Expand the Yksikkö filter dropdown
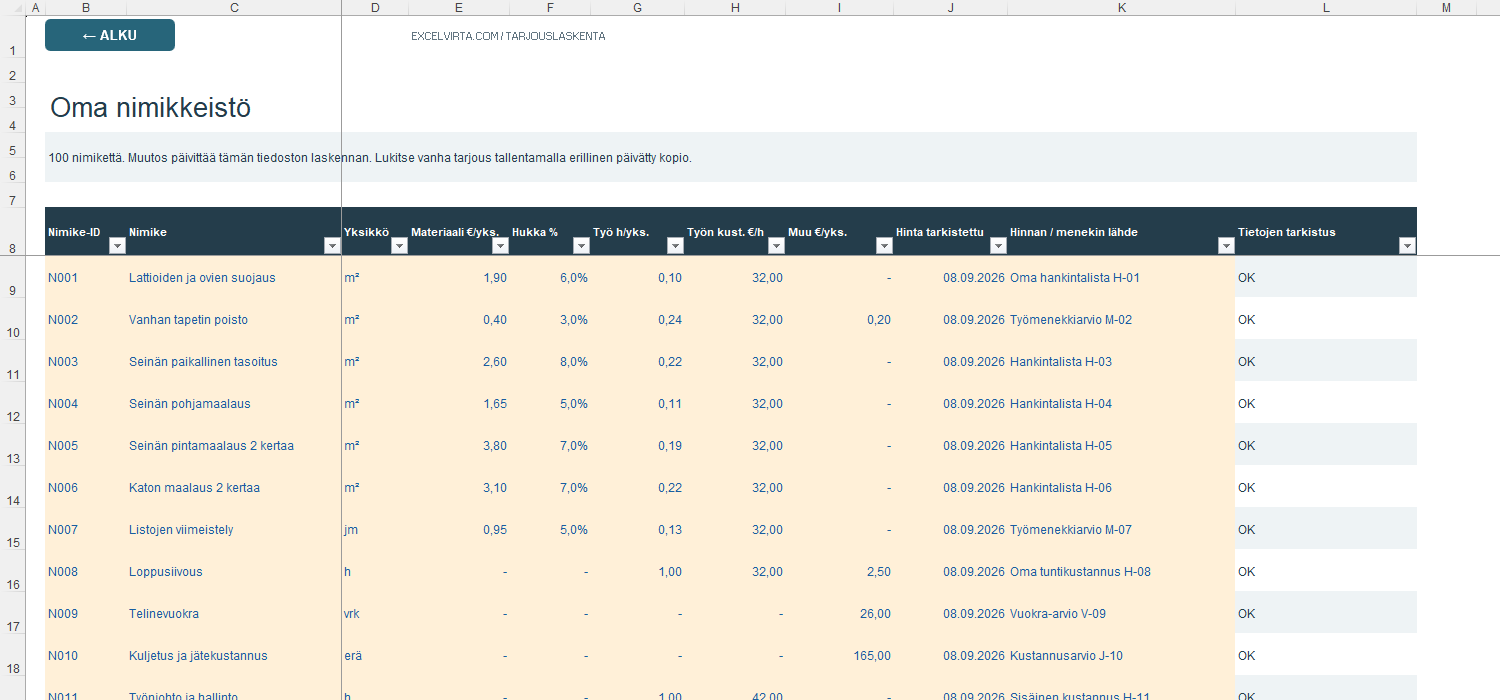Screen dimensions: 1500x700 [399, 246]
